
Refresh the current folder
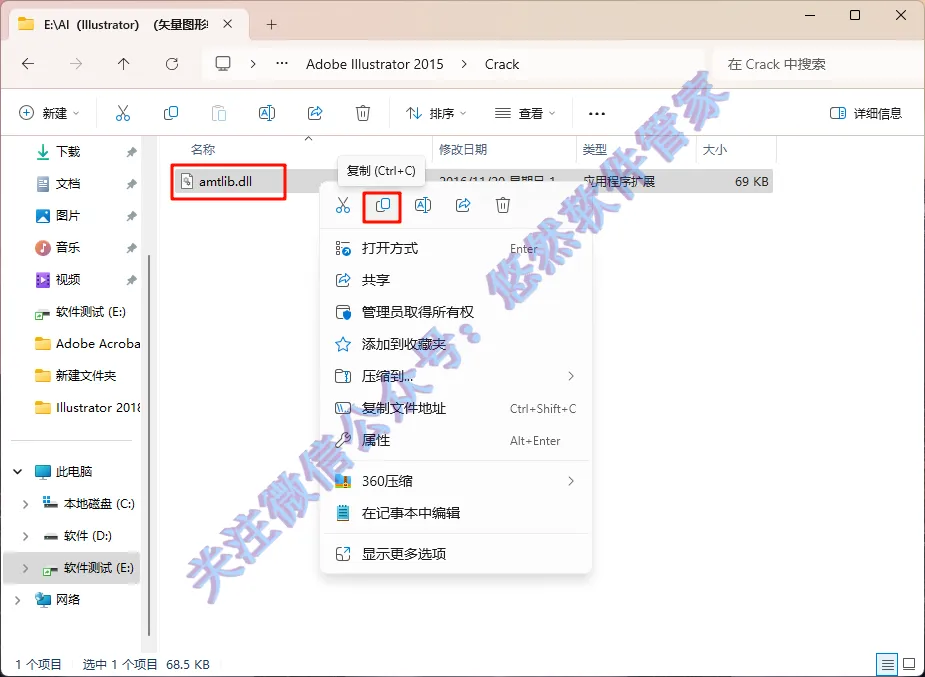[x=172, y=64]
